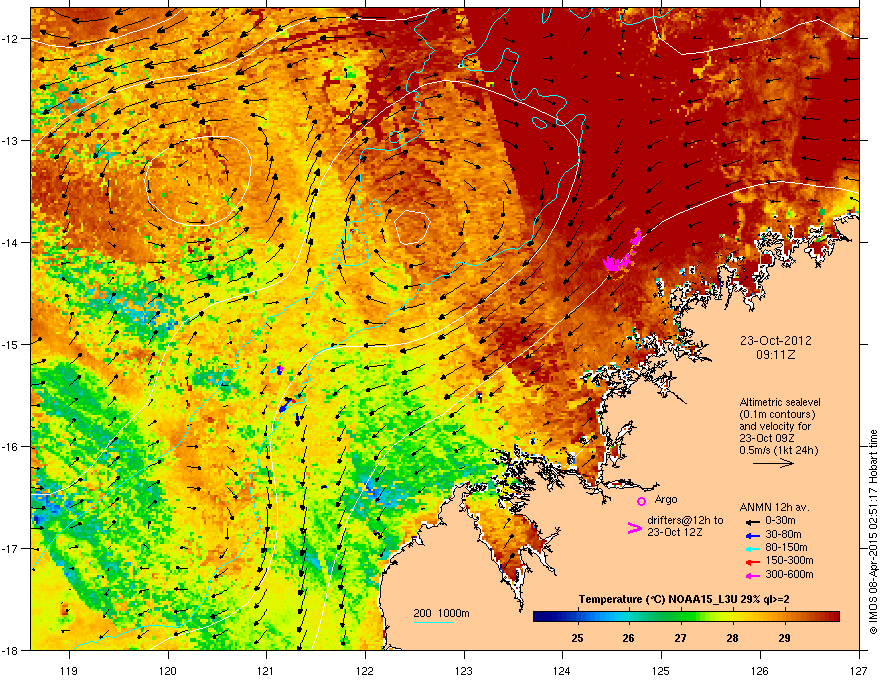Click longitude axis label 127
Viewport: 880px width, 680px height.
(x=859, y=670)
